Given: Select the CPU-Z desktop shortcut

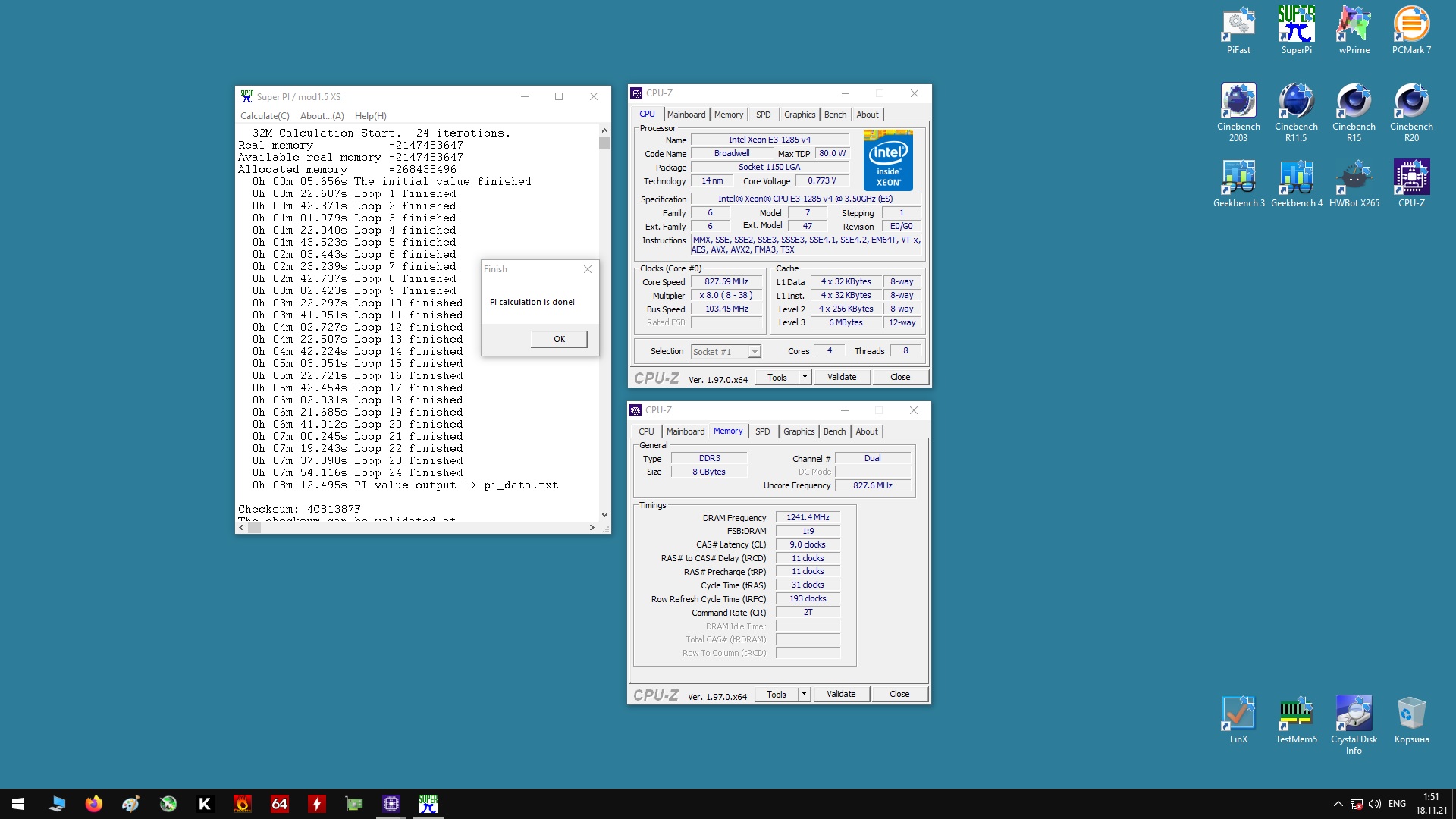Looking at the screenshot, I should click(1411, 184).
